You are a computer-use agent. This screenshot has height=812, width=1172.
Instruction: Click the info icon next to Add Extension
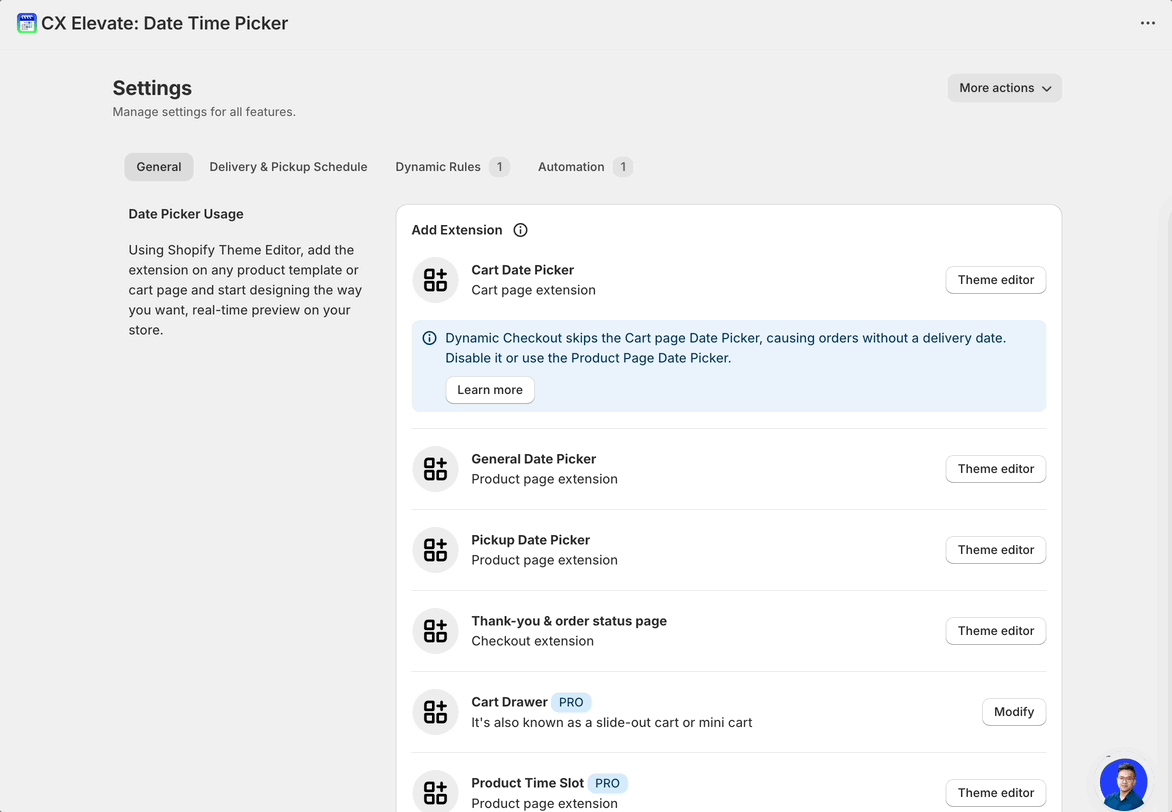pos(520,230)
